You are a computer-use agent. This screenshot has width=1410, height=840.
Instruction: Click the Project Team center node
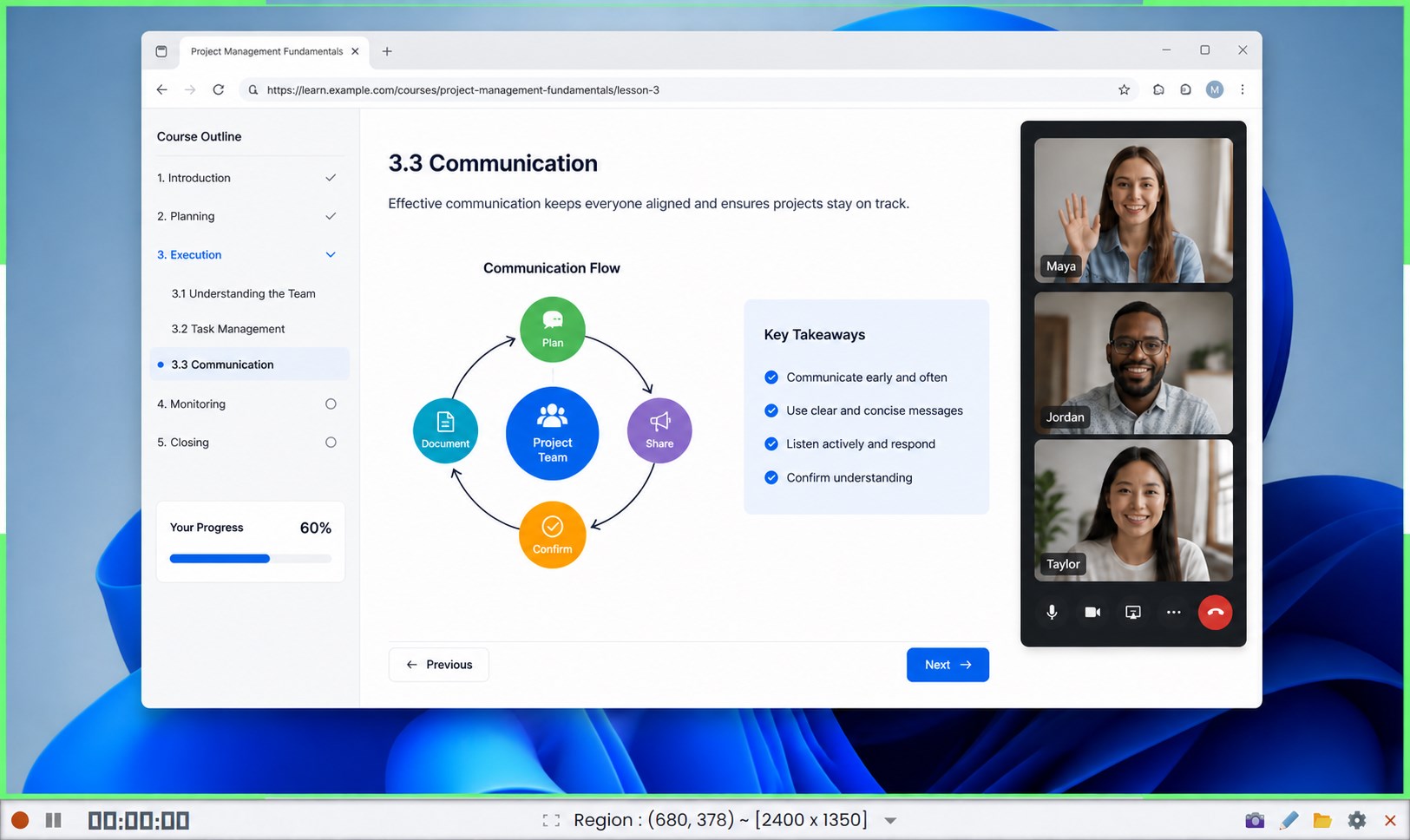click(x=553, y=433)
